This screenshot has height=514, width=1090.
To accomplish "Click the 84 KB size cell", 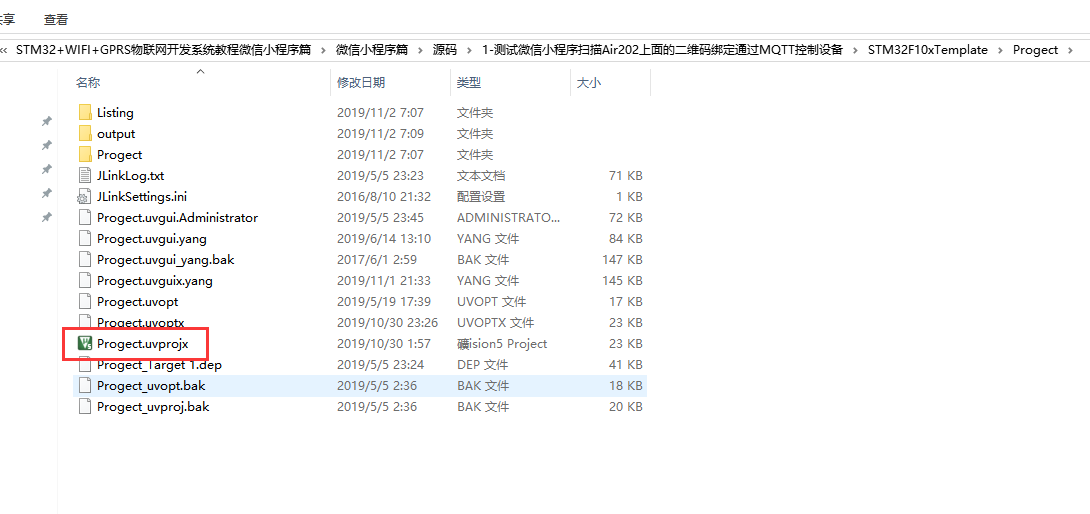I will point(626,239).
